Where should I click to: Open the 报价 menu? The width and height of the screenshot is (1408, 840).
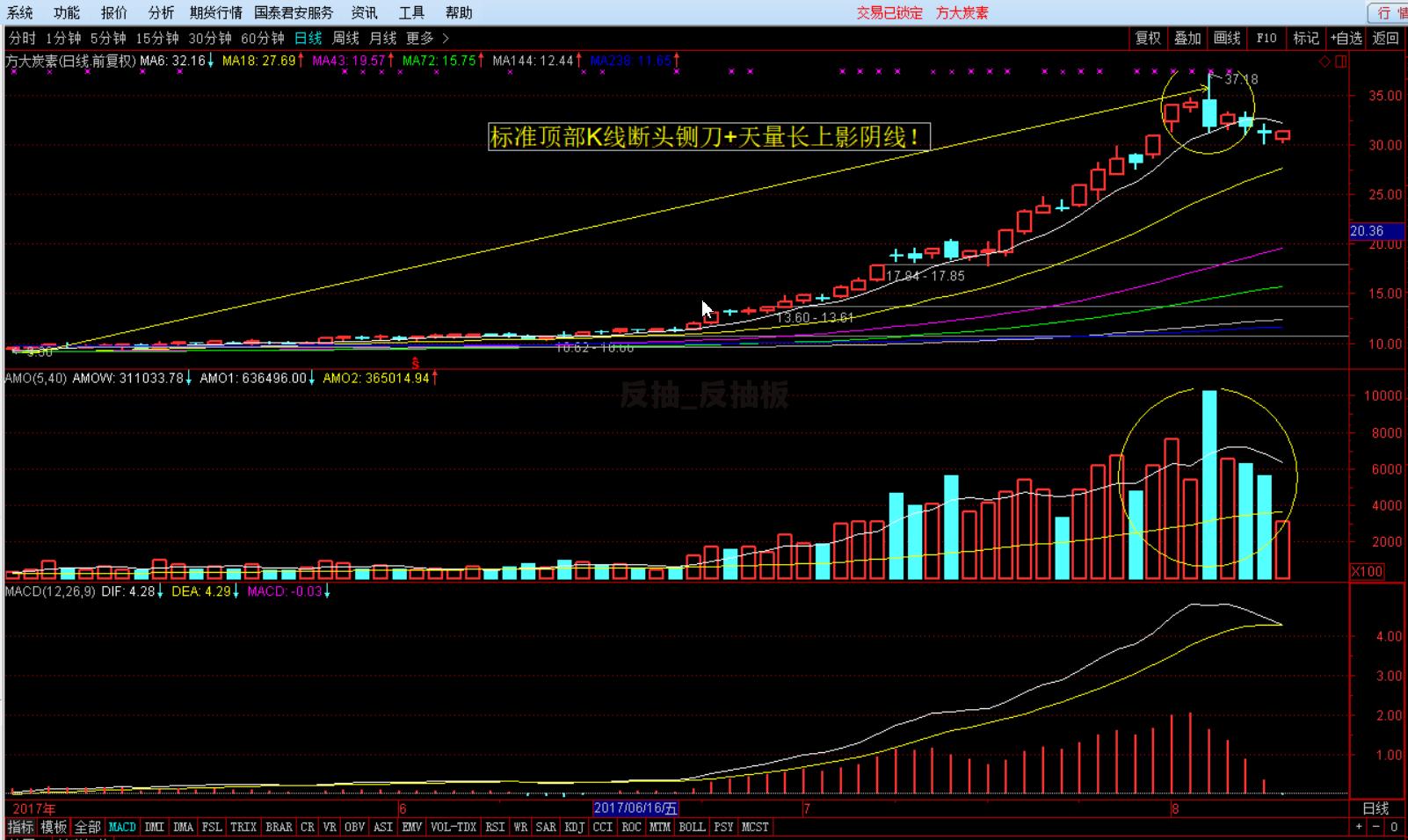[x=114, y=12]
